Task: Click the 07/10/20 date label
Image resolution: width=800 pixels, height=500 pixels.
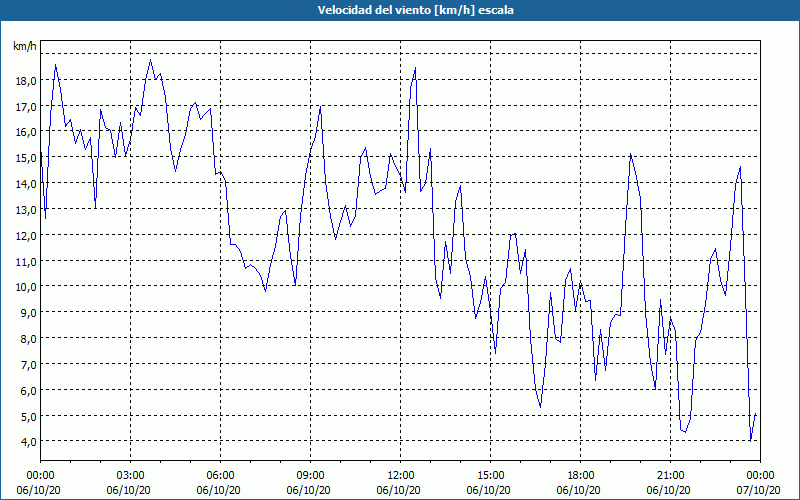Action: tap(759, 491)
